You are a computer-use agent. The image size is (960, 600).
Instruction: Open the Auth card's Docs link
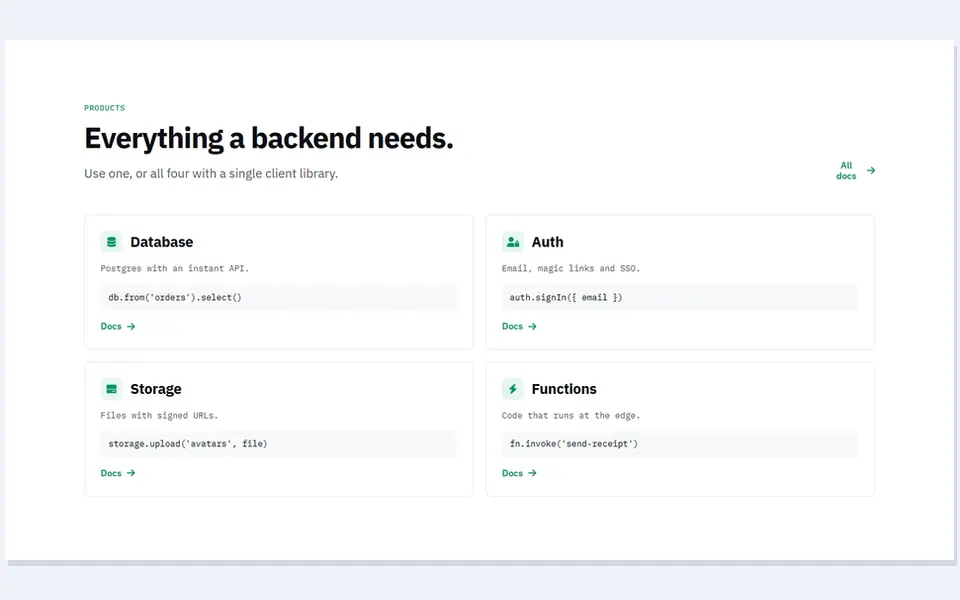(x=519, y=326)
